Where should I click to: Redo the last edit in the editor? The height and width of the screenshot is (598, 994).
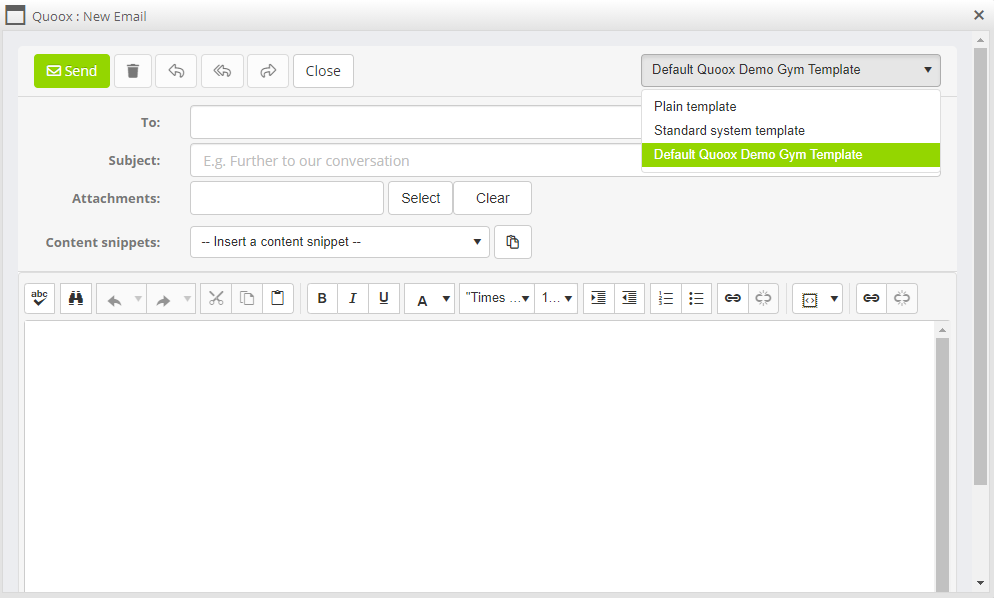163,299
